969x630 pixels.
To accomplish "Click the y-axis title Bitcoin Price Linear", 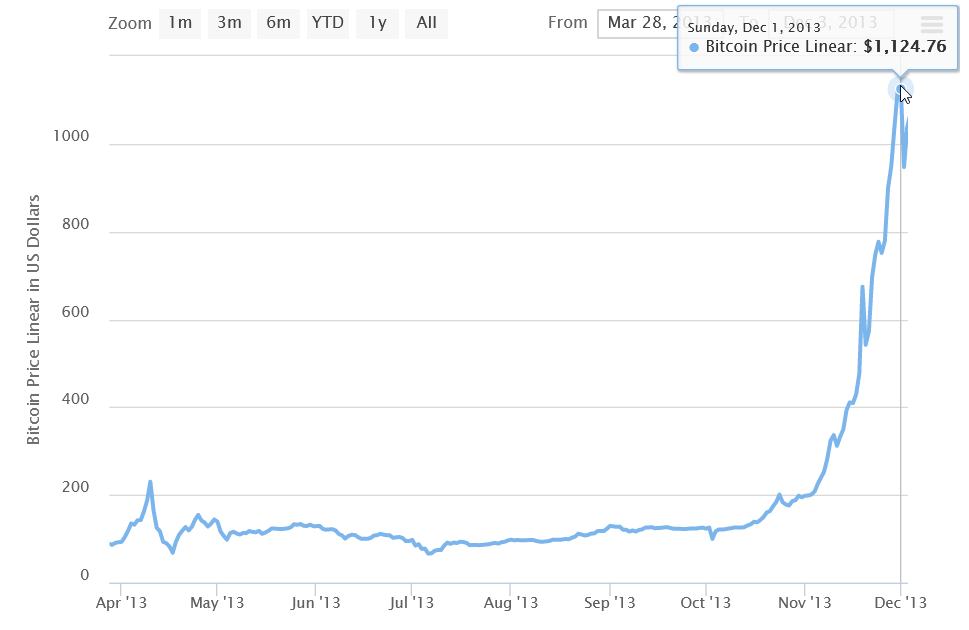I will [x=33, y=320].
